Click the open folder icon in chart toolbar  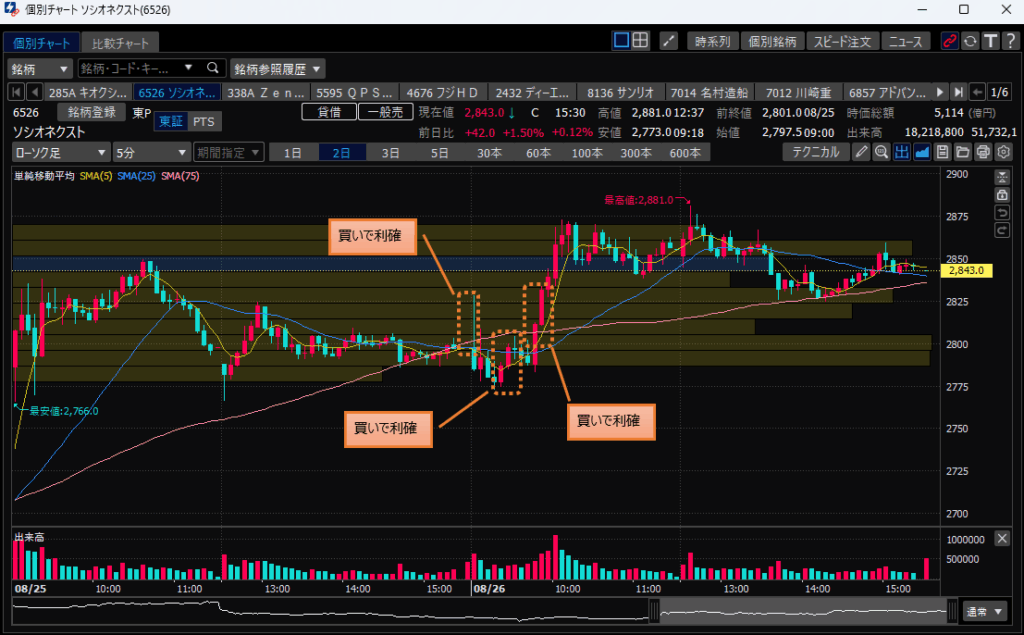coord(963,152)
